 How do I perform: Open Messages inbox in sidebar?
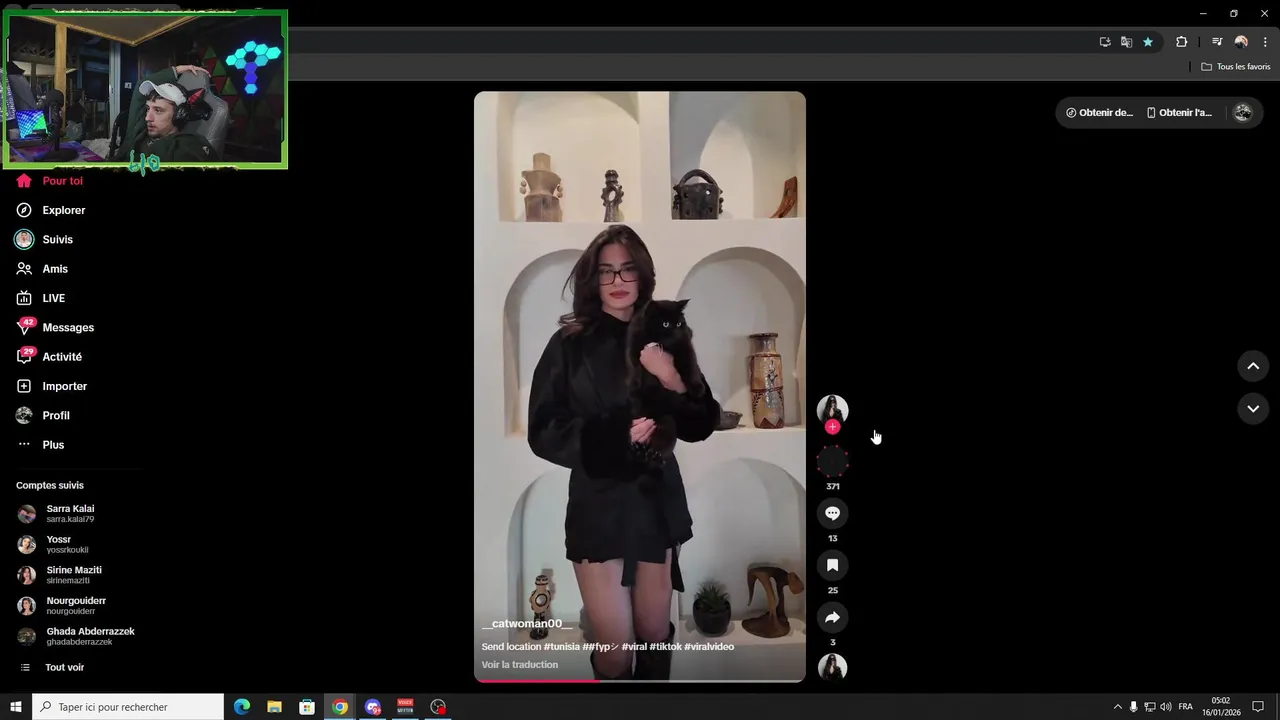[x=68, y=328]
